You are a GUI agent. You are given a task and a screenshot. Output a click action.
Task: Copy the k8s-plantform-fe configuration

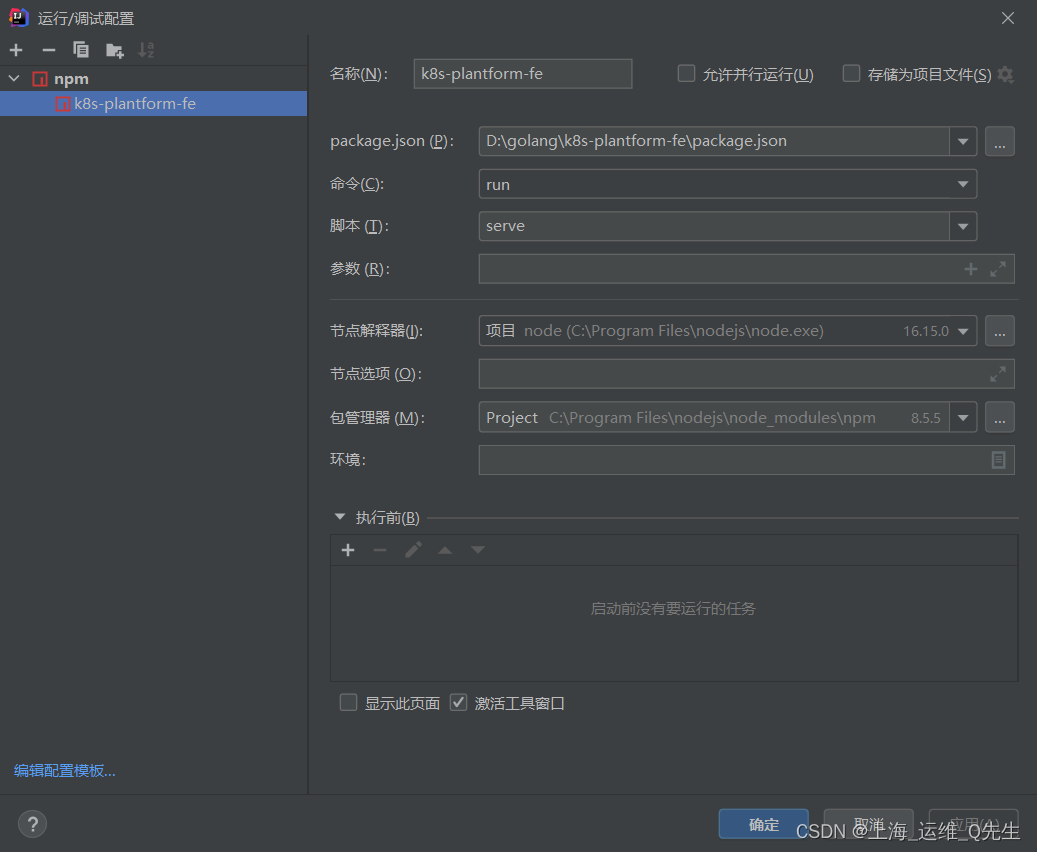(x=80, y=50)
